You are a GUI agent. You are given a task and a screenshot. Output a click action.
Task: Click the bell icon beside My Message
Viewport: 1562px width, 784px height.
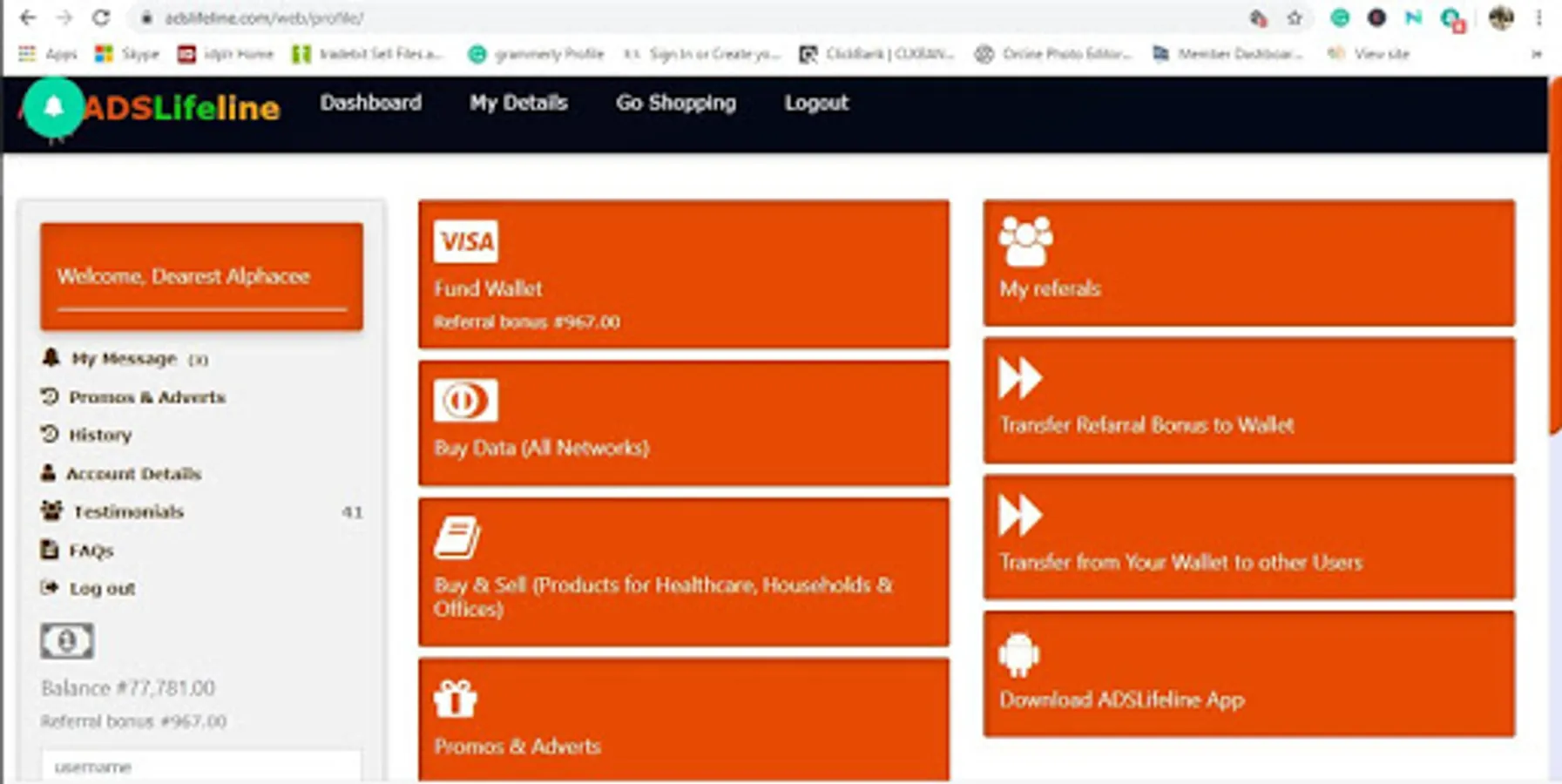click(x=51, y=358)
